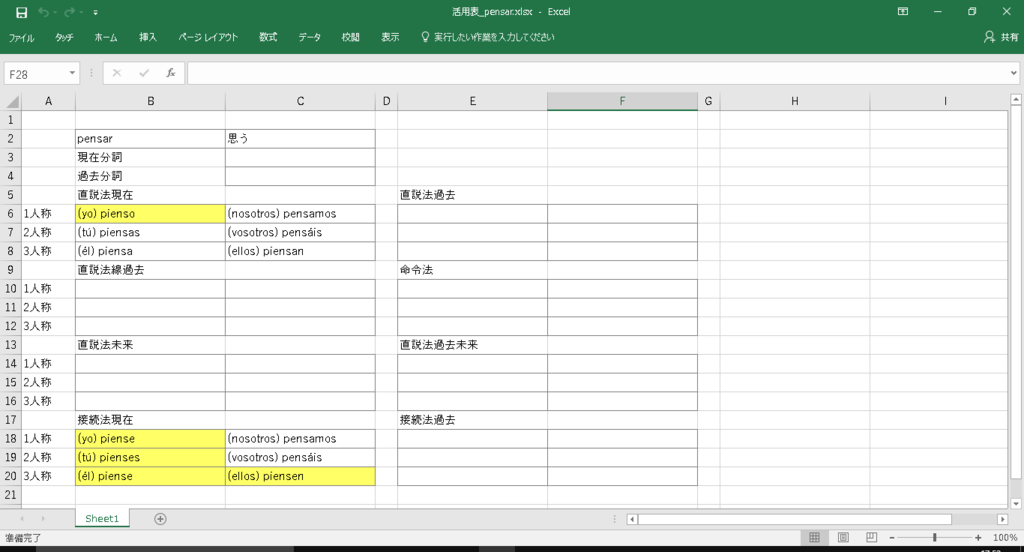Viewport: 1024px width, 552px height.
Task: Select column H header
Action: click(x=795, y=101)
